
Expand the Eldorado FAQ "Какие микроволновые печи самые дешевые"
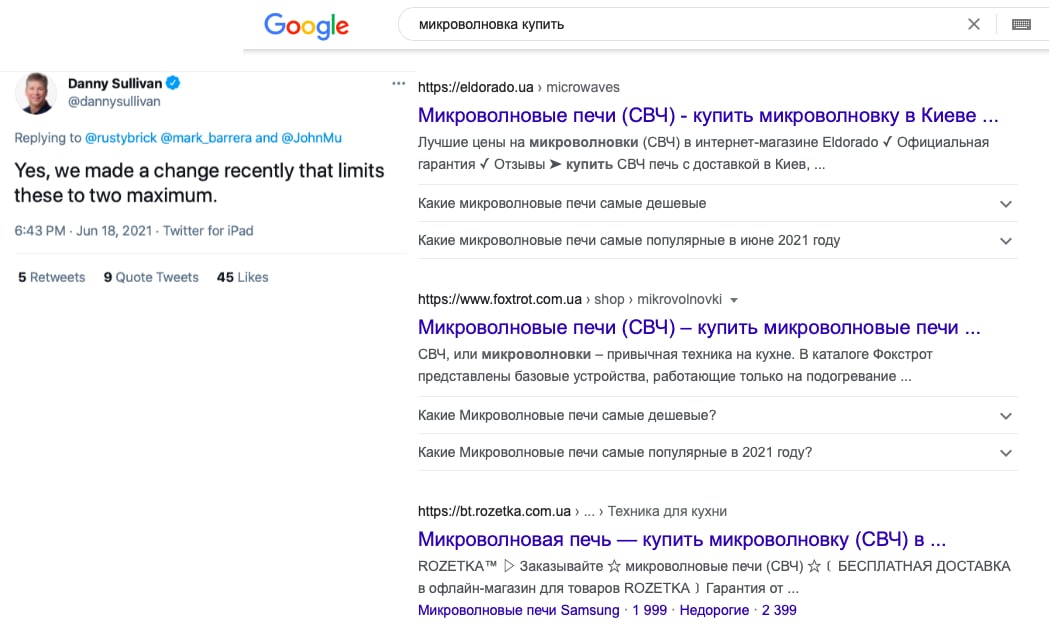(x=717, y=203)
